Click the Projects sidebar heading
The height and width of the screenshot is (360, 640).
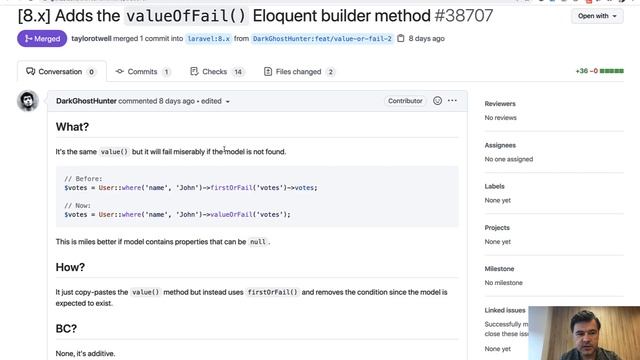[x=497, y=228]
